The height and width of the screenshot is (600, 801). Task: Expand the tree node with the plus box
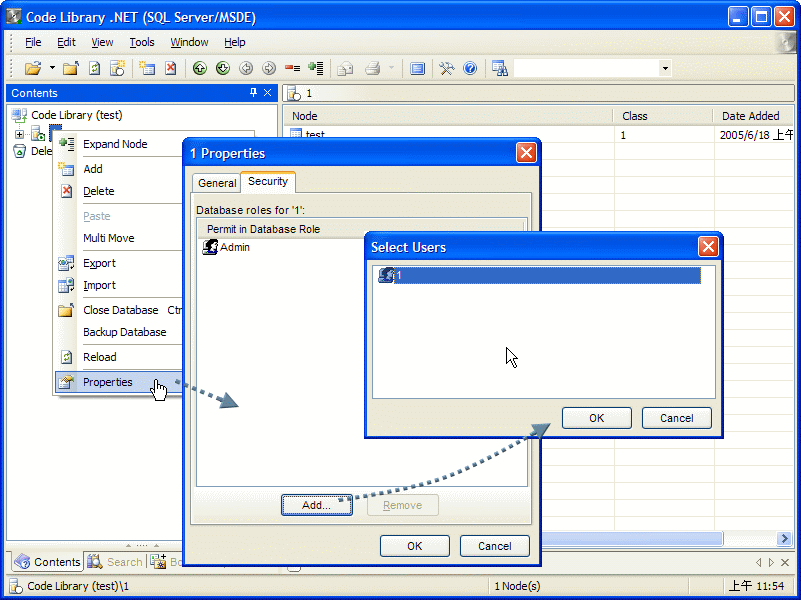[19, 134]
